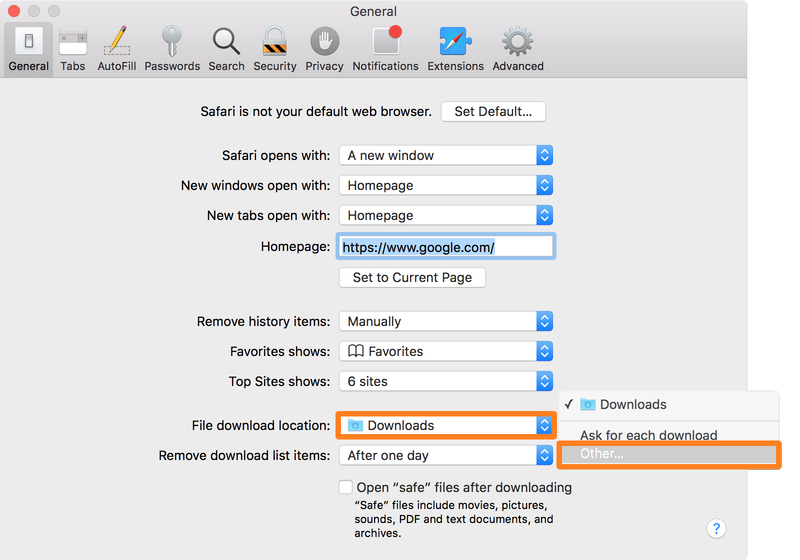This screenshot has width=800, height=560.
Task: Open AutoFill preferences with pencil icon
Action: click(x=117, y=49)
